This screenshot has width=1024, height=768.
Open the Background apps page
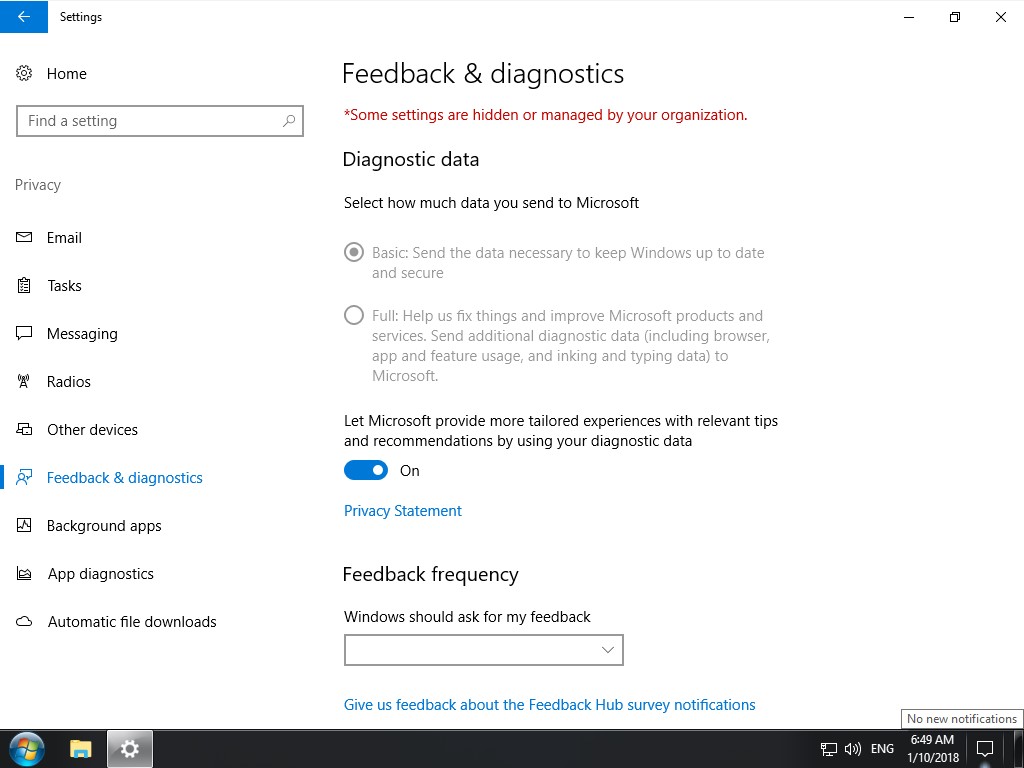click(x=104, y=526)
